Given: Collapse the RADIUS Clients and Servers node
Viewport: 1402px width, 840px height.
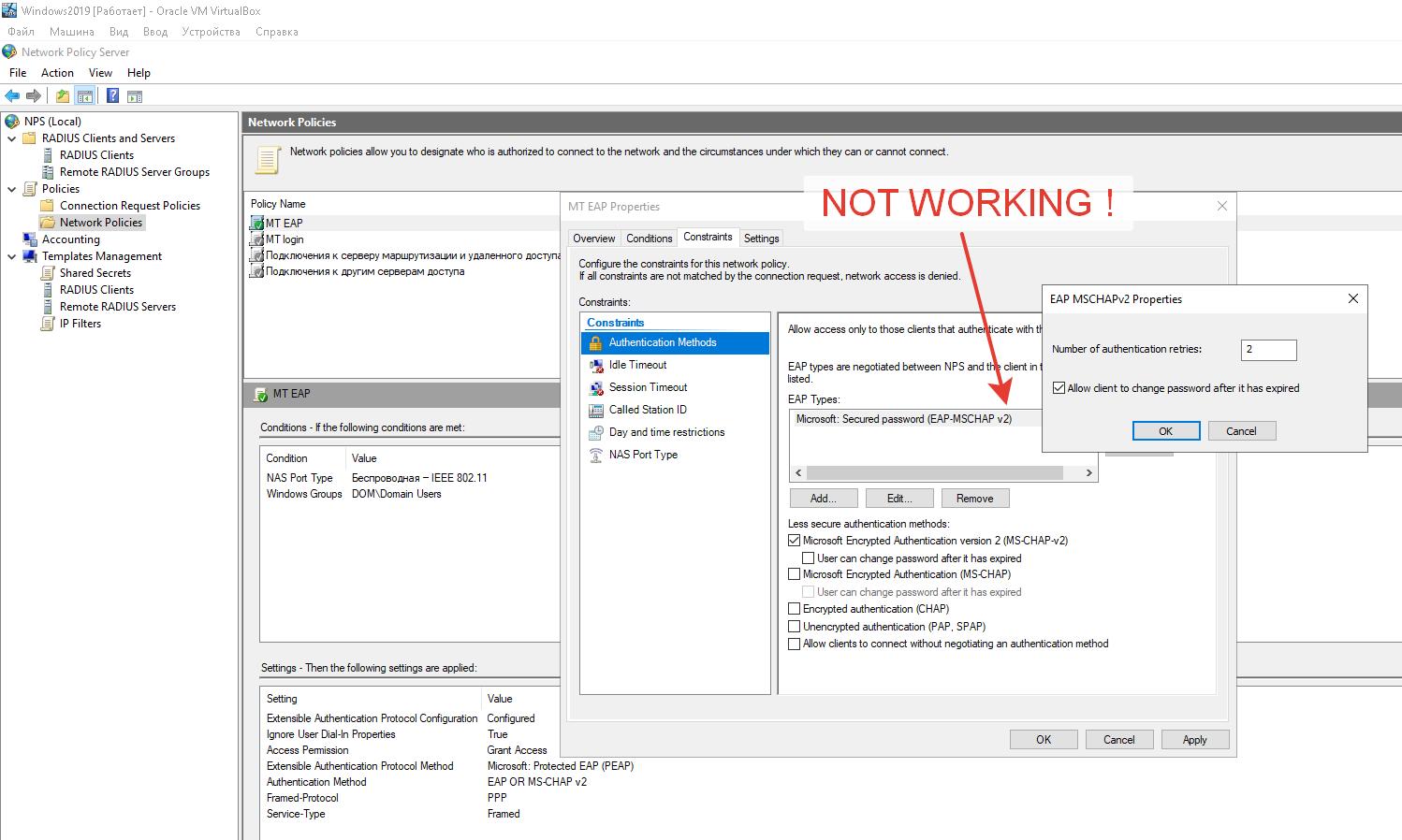Looking at the screenshot, I should [x=11, y=138].
